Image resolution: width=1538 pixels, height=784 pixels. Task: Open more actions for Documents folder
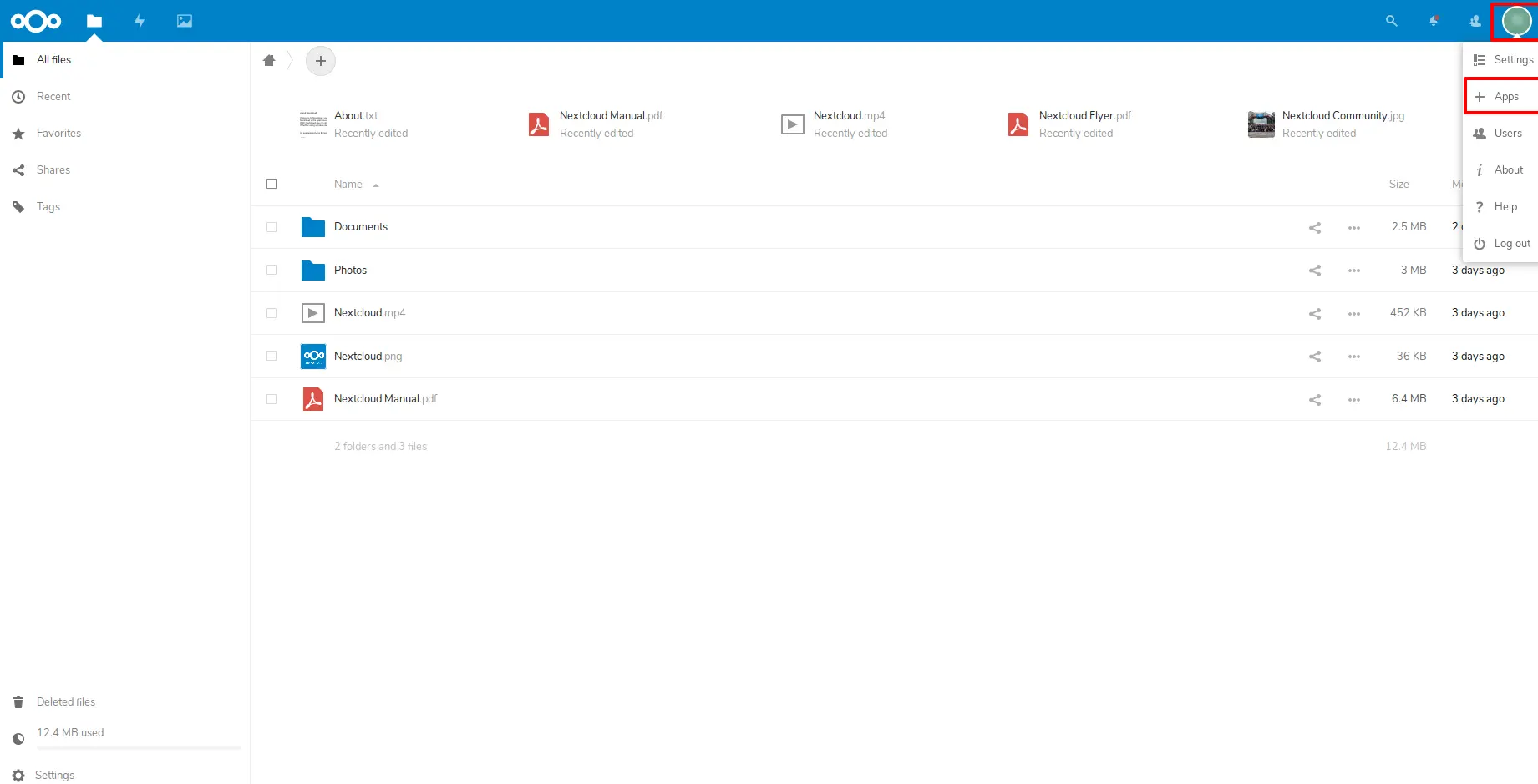1354,227
